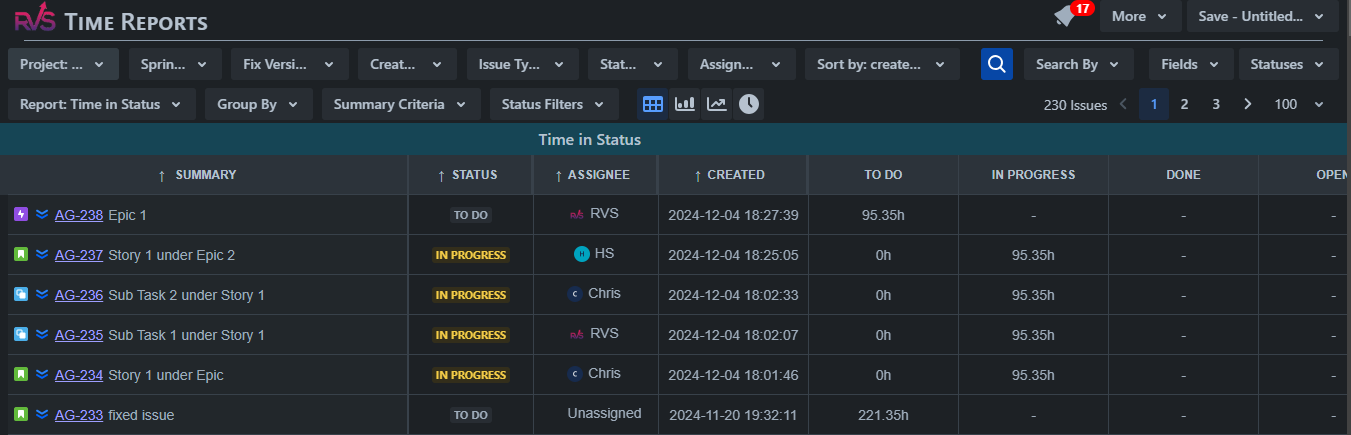
Task: Open the notifications bell
Action: click(x=1066, y=17)
